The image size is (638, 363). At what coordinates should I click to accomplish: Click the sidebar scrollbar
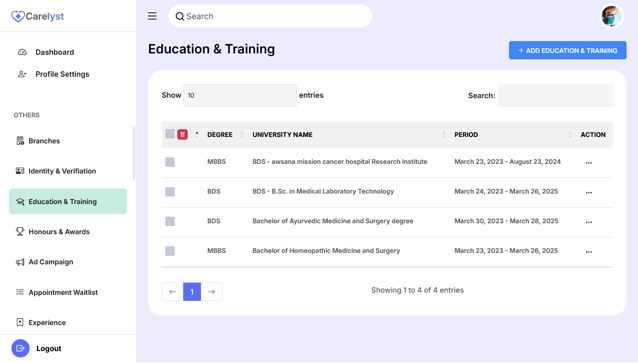tap(134, 153)
